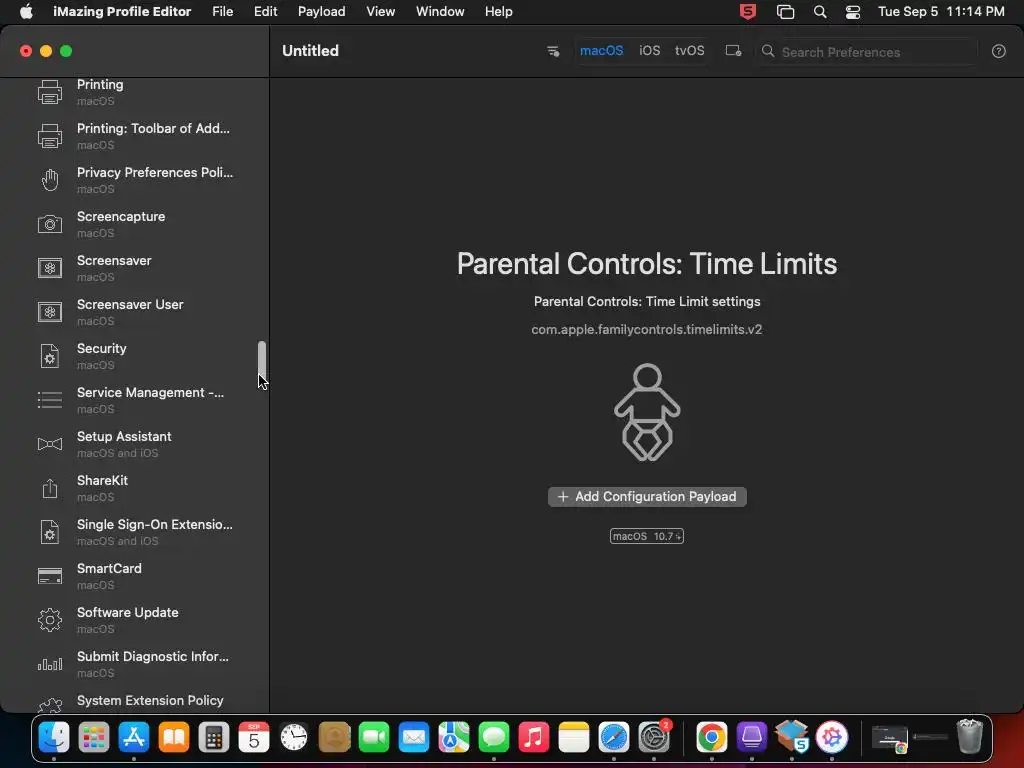Click the Printing printer icon
Viewport: 1024px width, 768px height.
point(50,92)
